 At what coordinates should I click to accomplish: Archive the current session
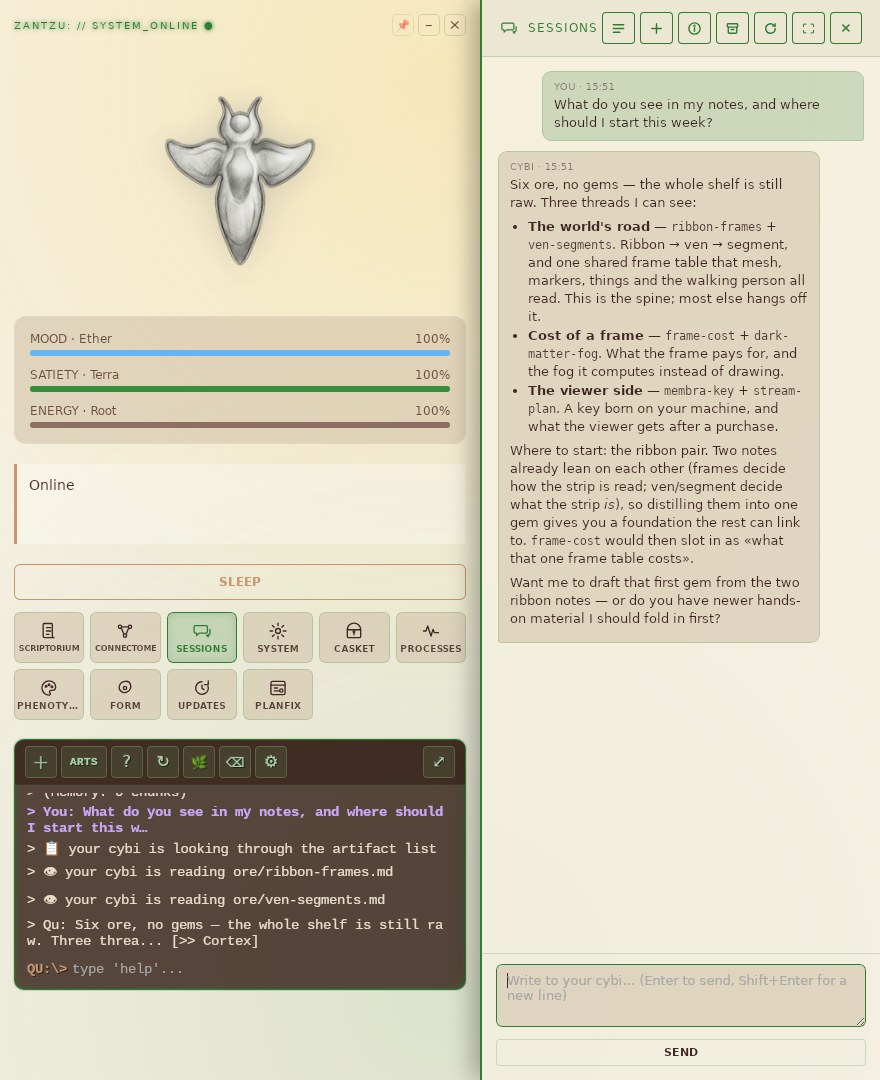(x=732, y=28)
